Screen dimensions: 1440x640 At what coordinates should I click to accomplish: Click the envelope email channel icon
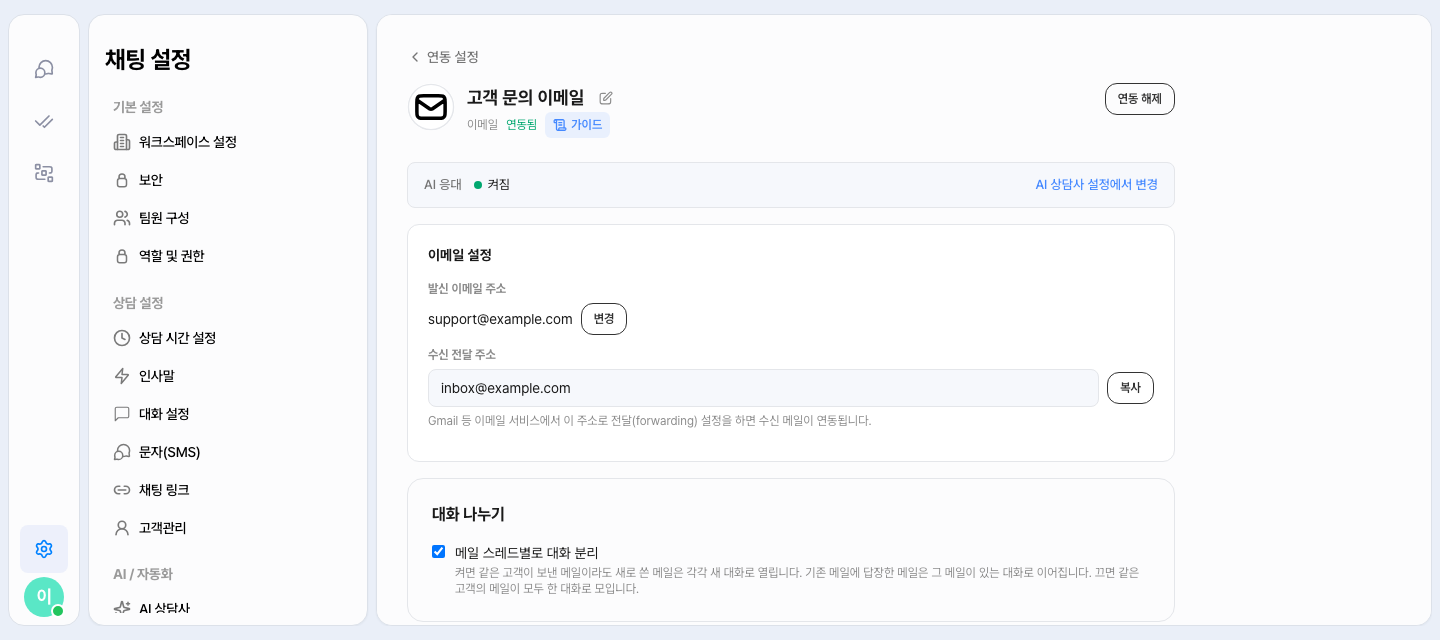click(x=431, y=107)
